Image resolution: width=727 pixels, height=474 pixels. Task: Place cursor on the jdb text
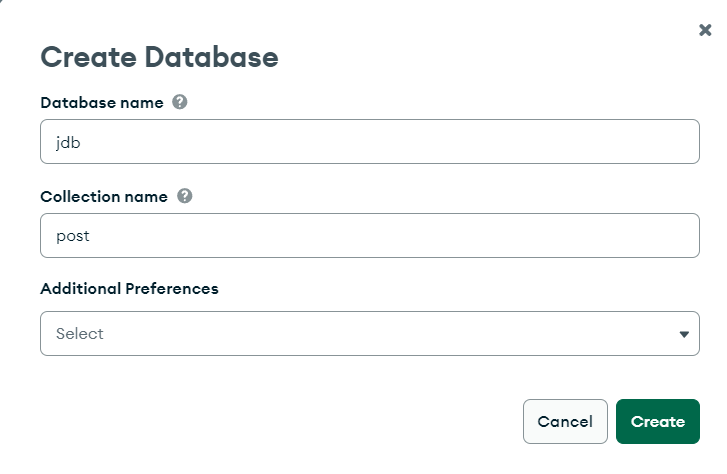point(68,142)
